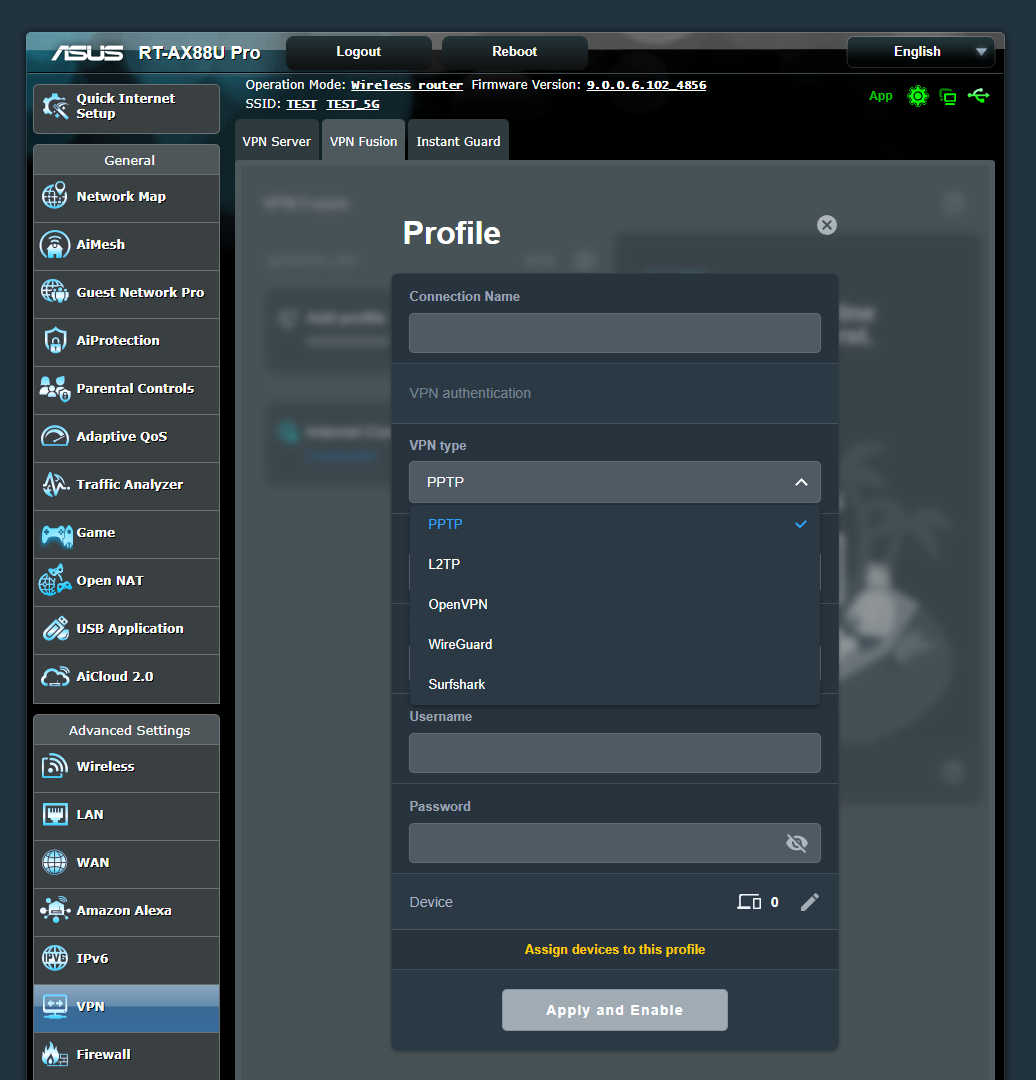Edit assigned devices with pencil icon
This screenshot has width=1036, height=1080.
coord(810,902)
